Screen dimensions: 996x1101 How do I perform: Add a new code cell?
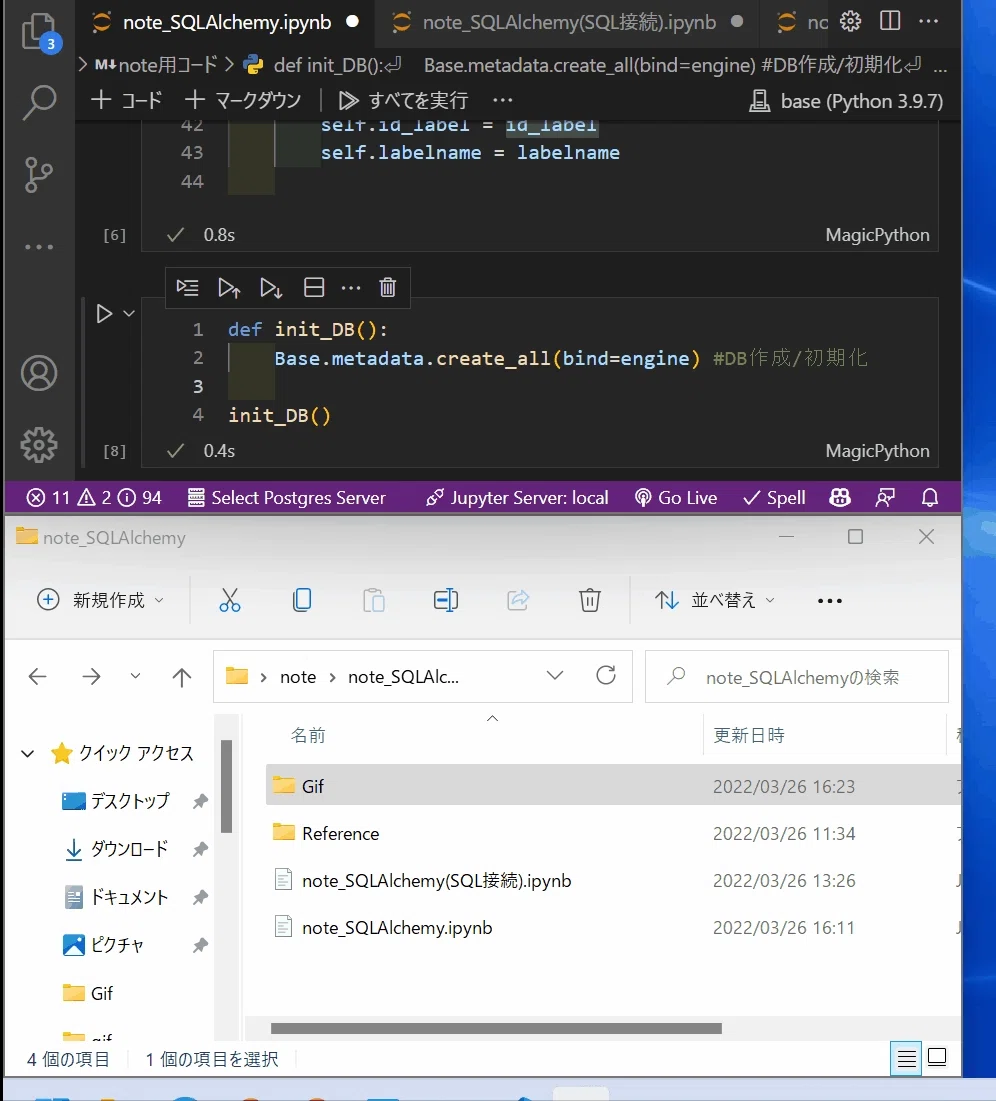(126, 100)
